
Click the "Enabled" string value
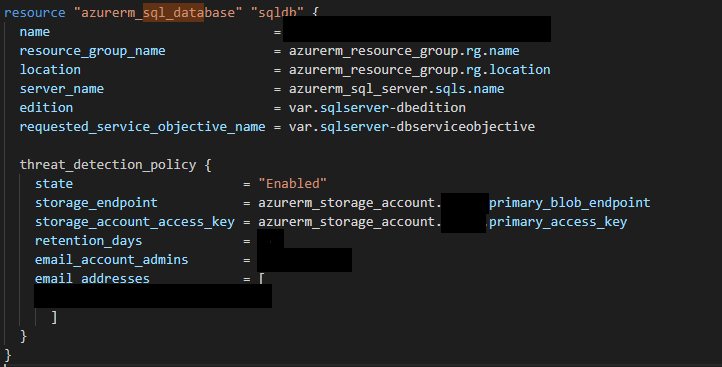pyautogui.click(x=292, y=183)
